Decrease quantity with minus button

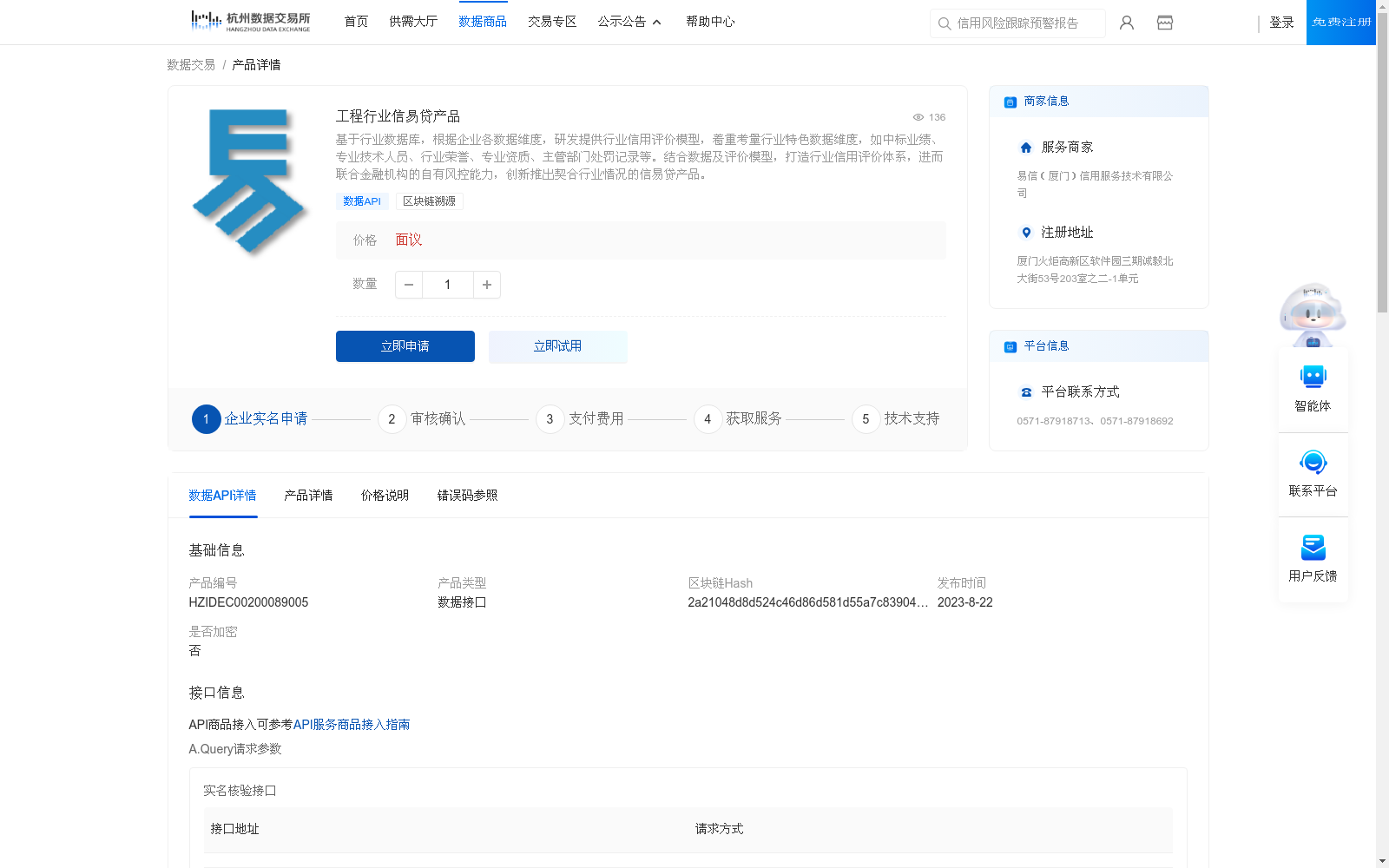409,285
